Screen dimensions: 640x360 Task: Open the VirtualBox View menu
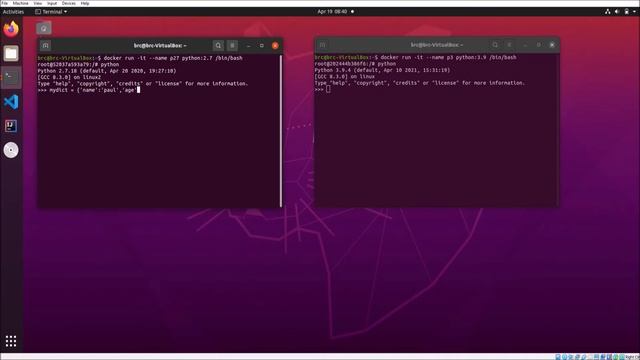(x=38, y=3)
